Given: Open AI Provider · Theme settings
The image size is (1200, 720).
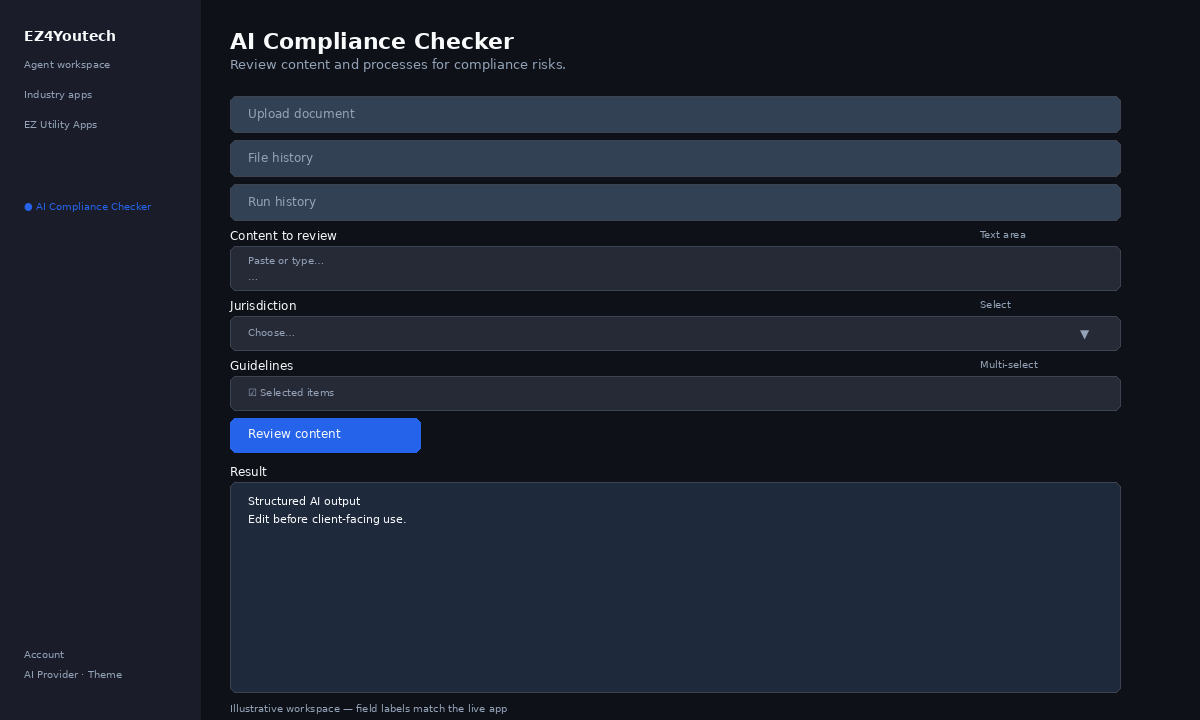Looking at the screenshot, I should click(x=73, y=675).
